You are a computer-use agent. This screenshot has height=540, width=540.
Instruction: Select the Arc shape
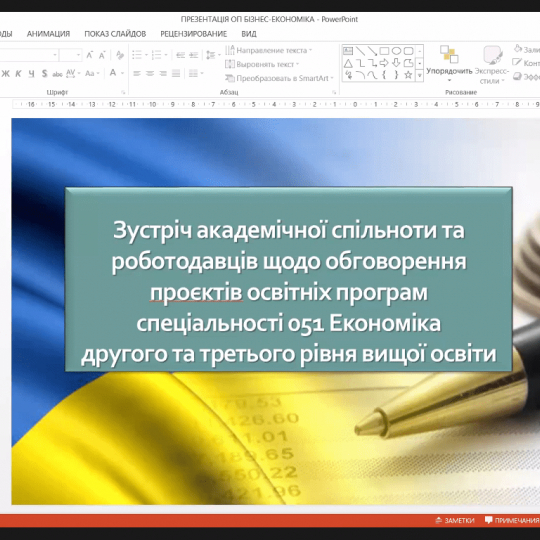click(x=361, y=75)
